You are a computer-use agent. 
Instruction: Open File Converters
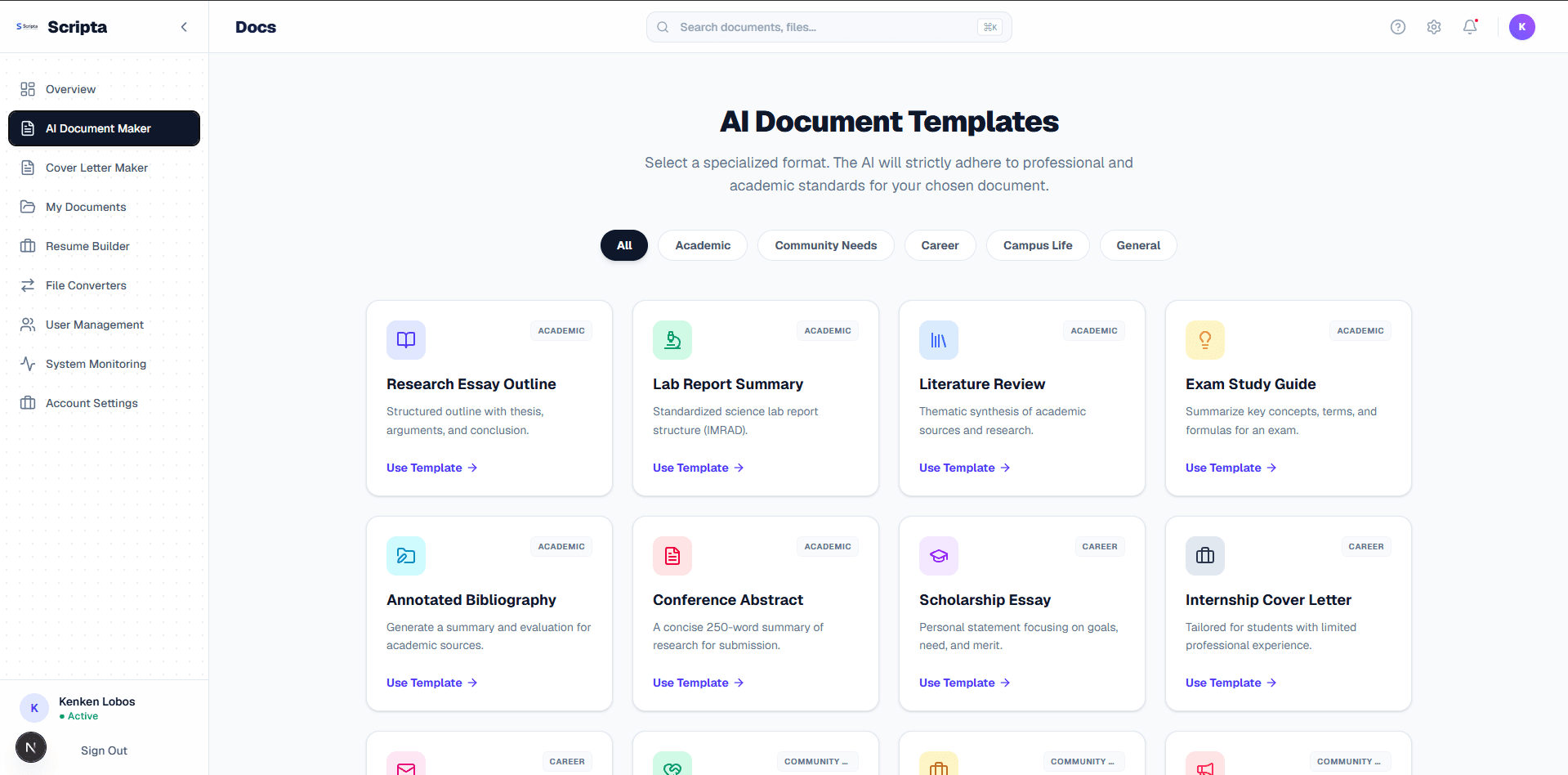click(104, 285)
